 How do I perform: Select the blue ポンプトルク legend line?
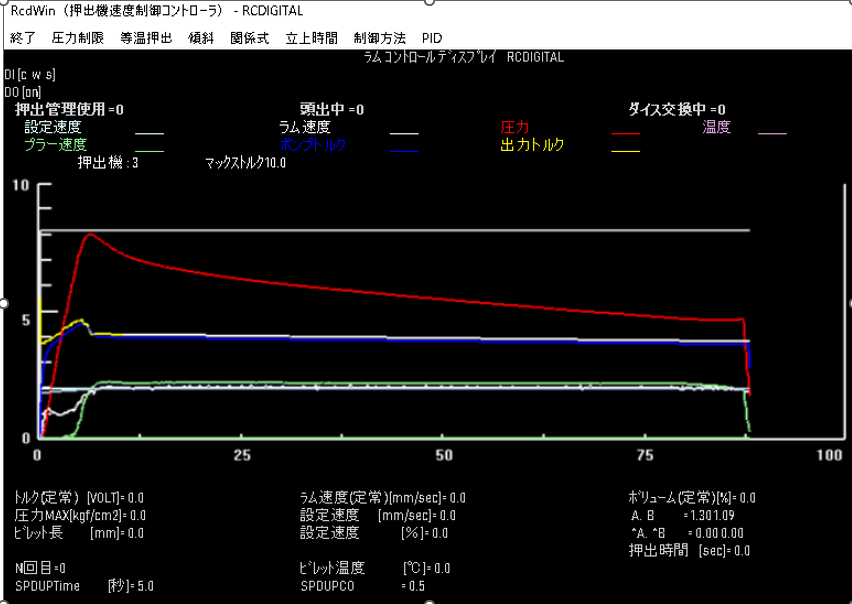click(404, 150)
